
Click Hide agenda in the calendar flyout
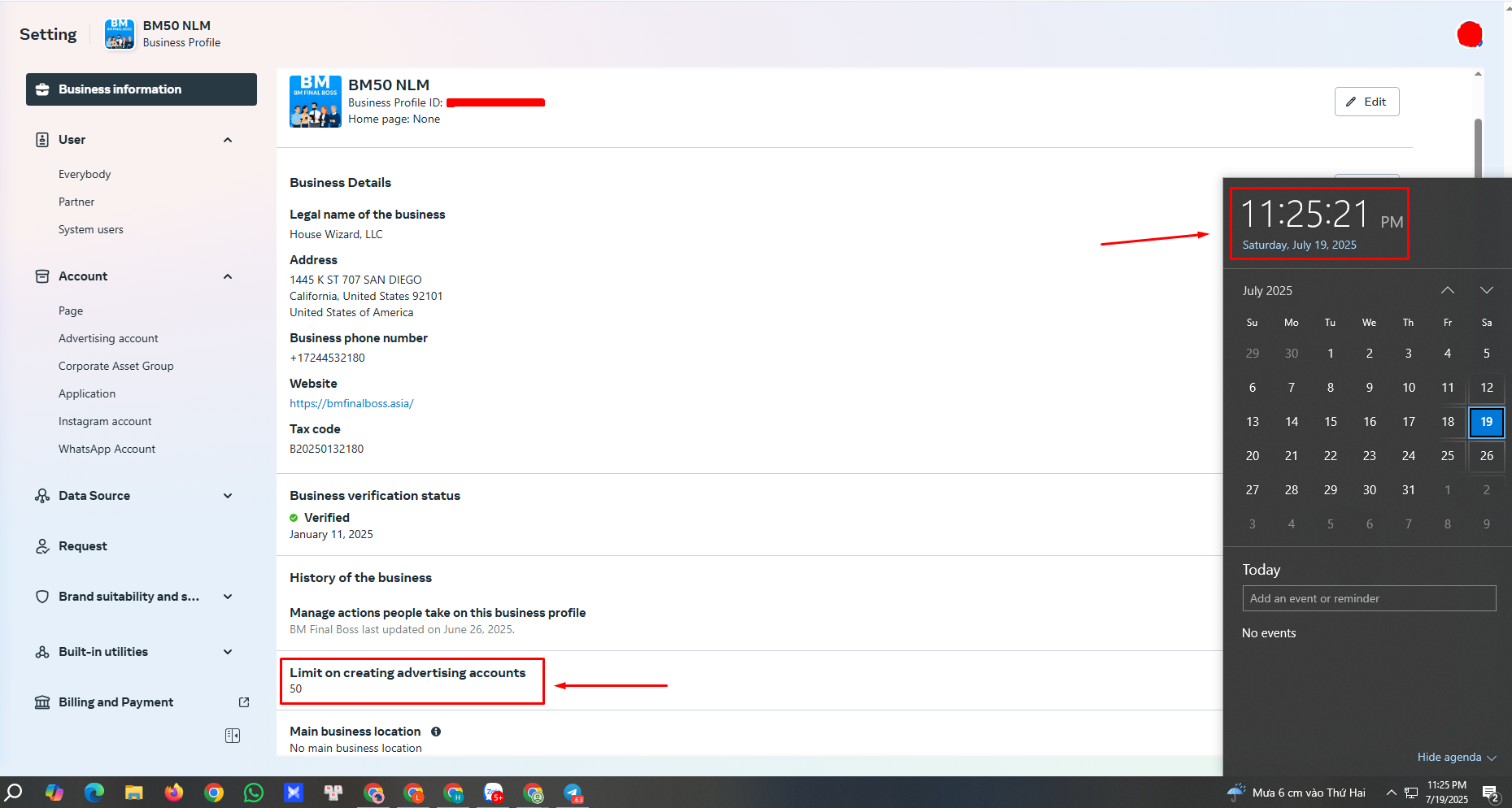pos(1456,757)
